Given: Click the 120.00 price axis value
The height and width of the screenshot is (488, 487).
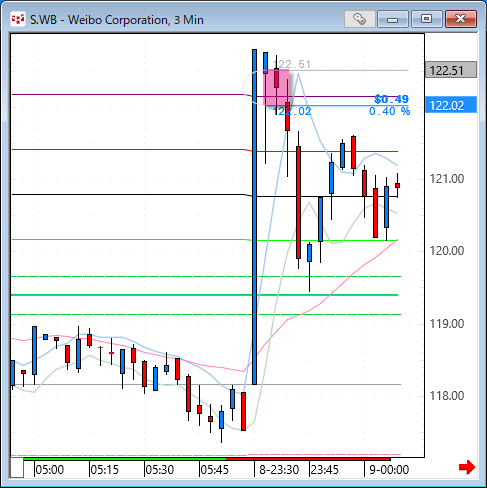Looking at the screenshot, I should pos(447,251).
